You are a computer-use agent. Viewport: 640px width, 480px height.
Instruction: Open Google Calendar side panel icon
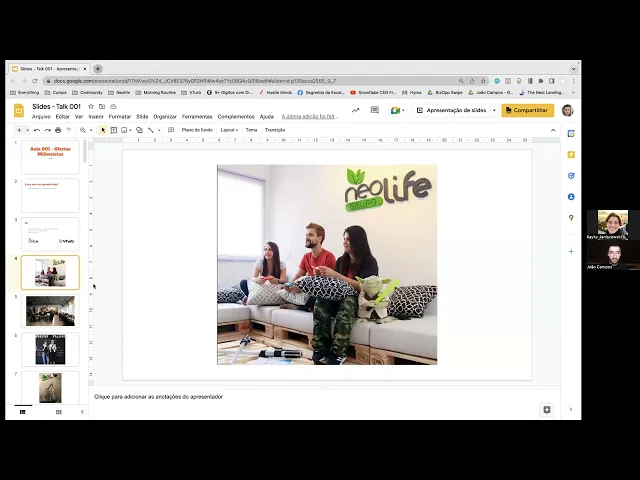click(x=571, y=133)
